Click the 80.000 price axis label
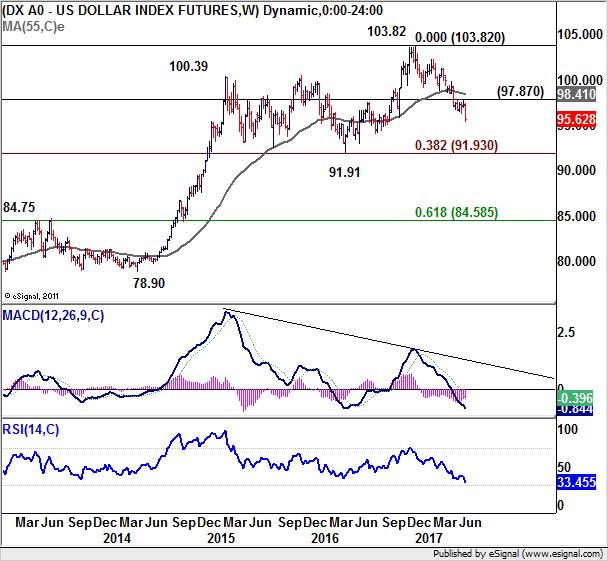 click(577, 261)
